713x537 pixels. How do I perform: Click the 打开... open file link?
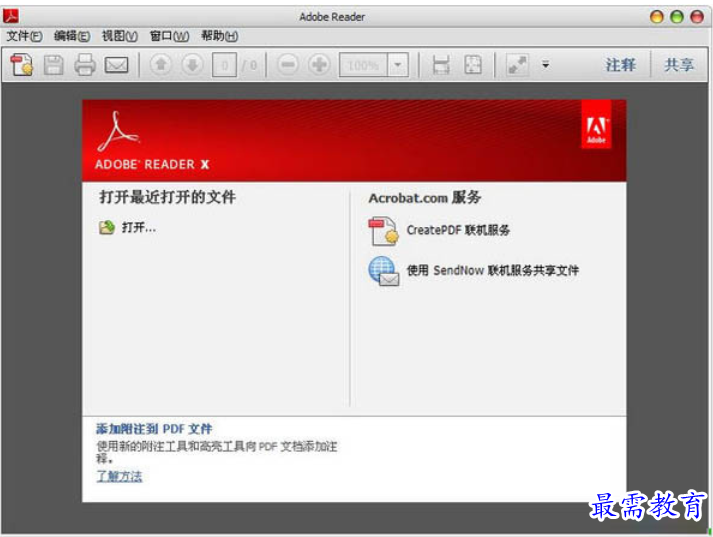click(x=139, y=227)
